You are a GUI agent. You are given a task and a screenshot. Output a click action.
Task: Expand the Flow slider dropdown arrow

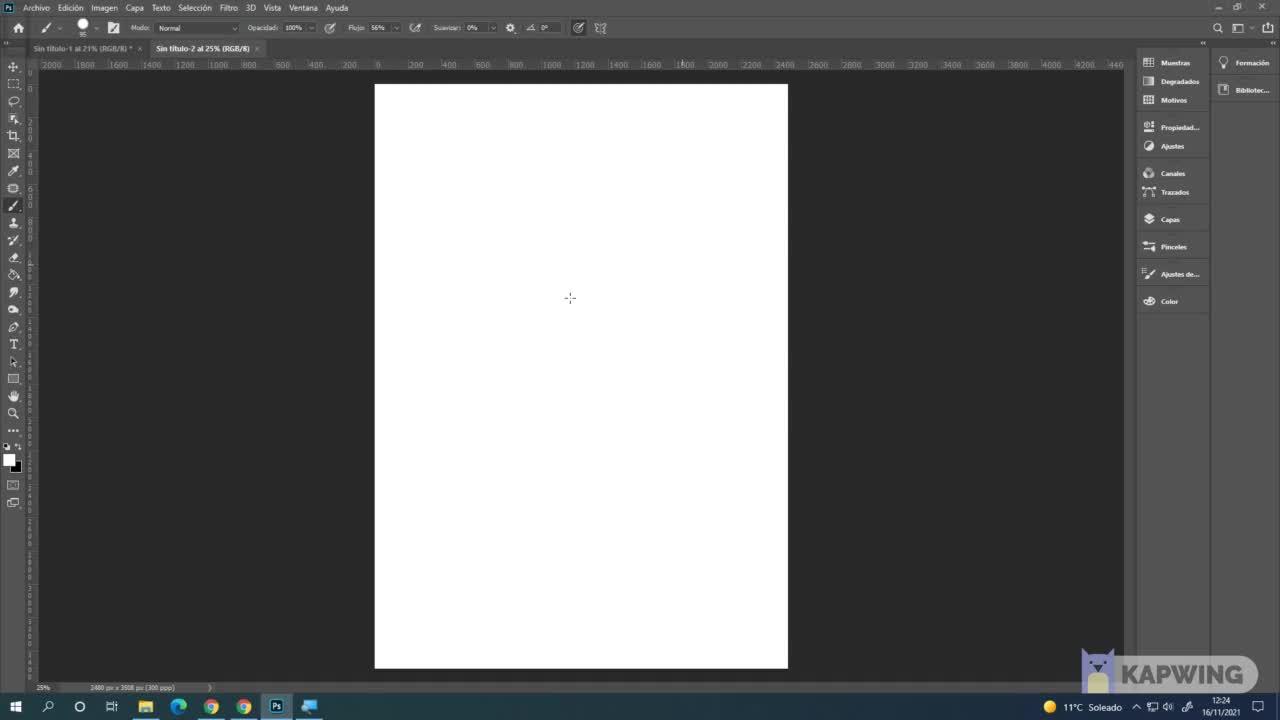(x=397, y=28)
